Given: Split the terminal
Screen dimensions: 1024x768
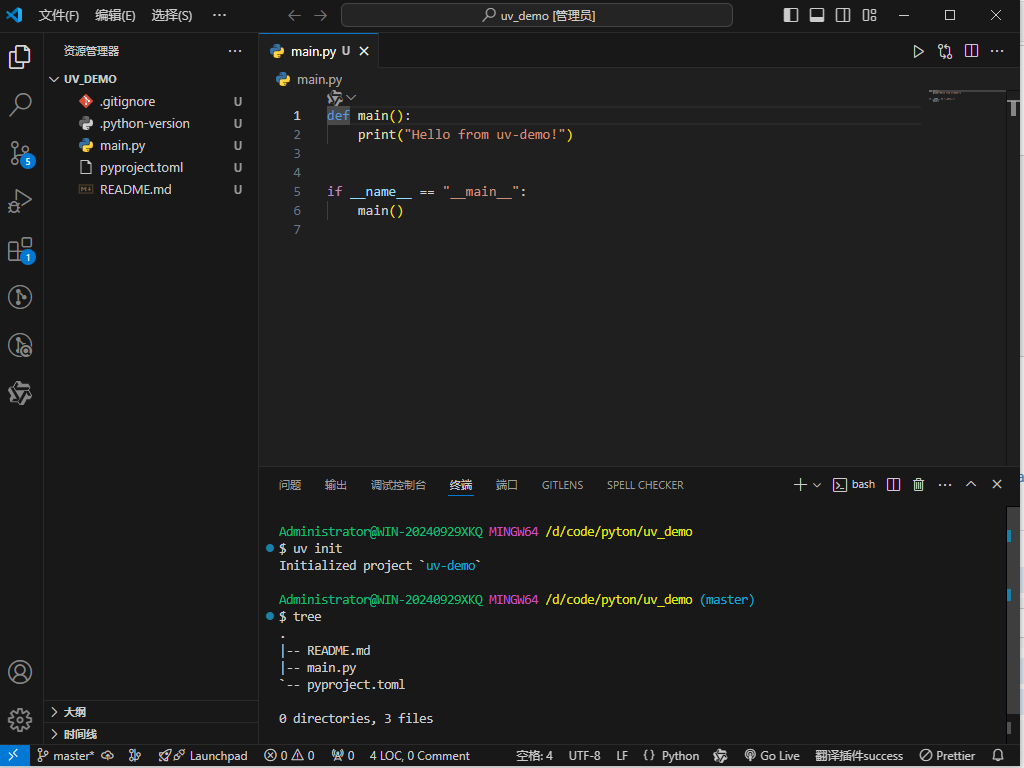Looking at the screenshot, I should coord(893,485).
